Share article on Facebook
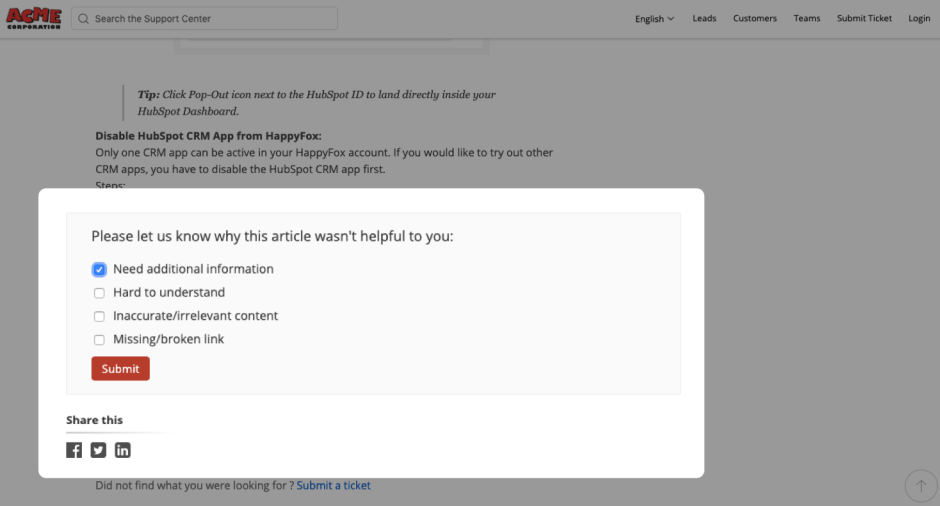940x506 pixels. click(x=74, y=450)
